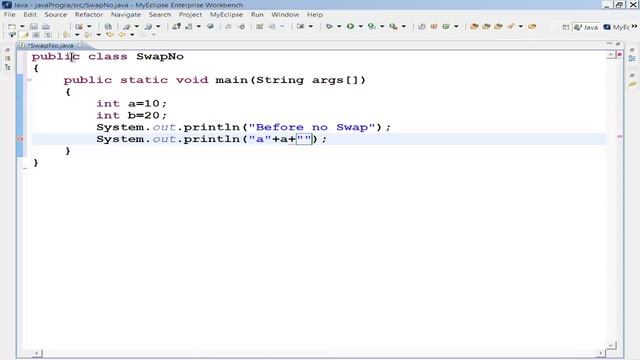Click the red error mark in the overview ruler
The image size is (640, 360).
click(620, 136)
